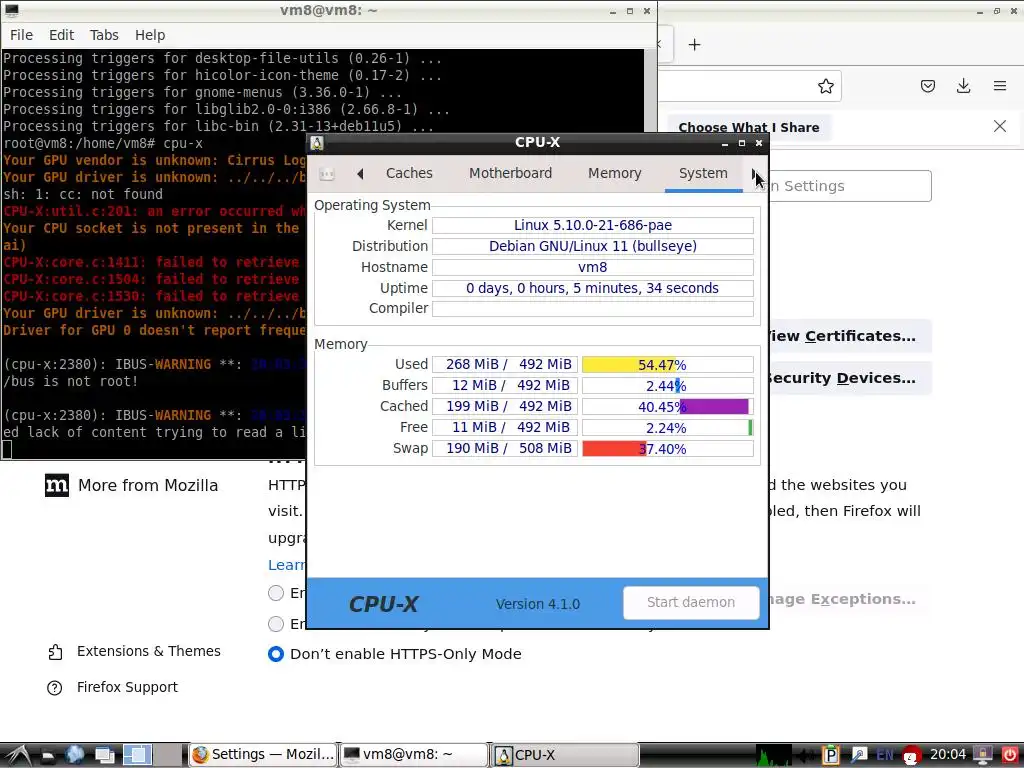Open the Firefox hamburger application menu
The width and height of the screenshot is (1024, 768).
(1000, 86)
